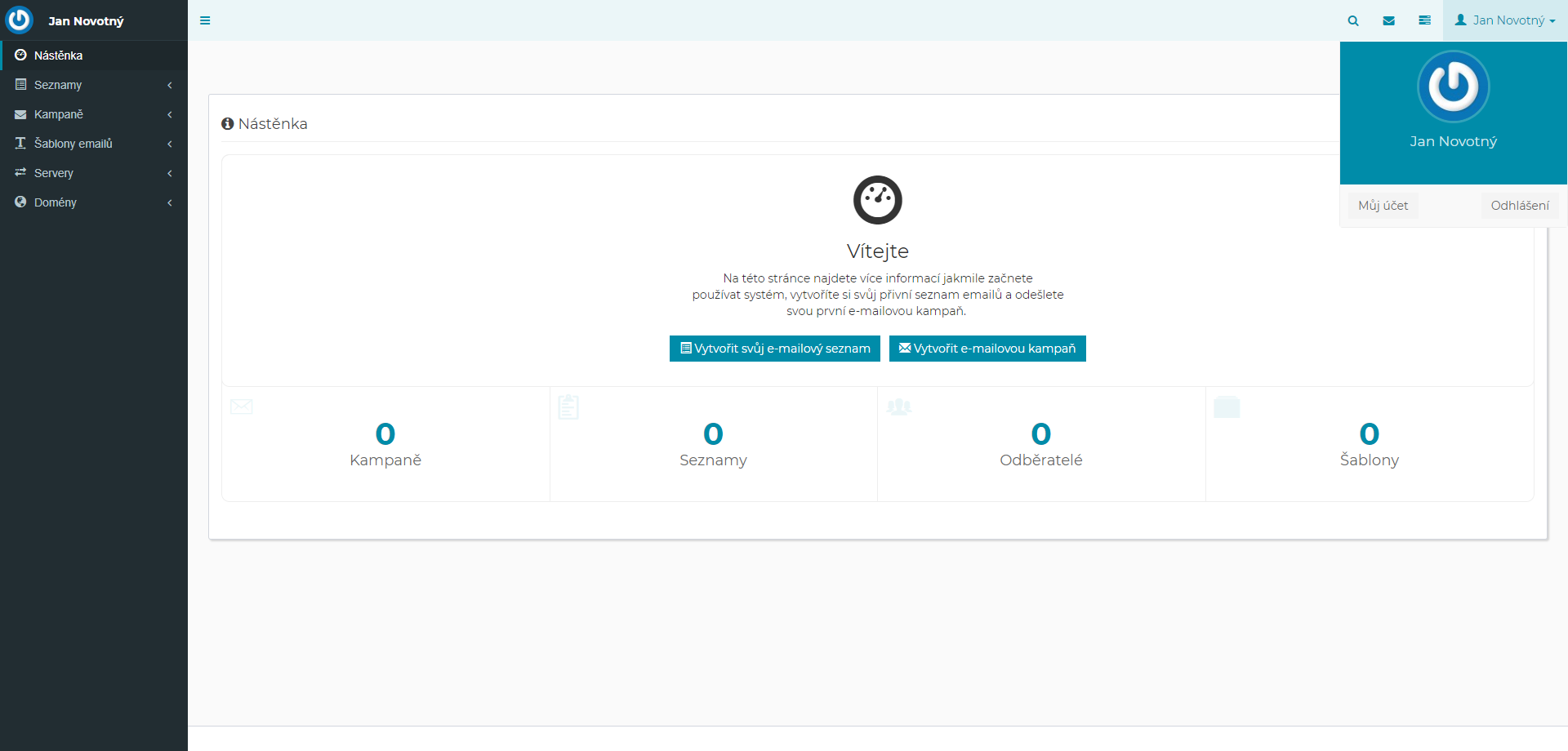Screen dimensions: 1568x751
Task: Click the user avatar in dropdown panel
Action: coord(1454,87)
